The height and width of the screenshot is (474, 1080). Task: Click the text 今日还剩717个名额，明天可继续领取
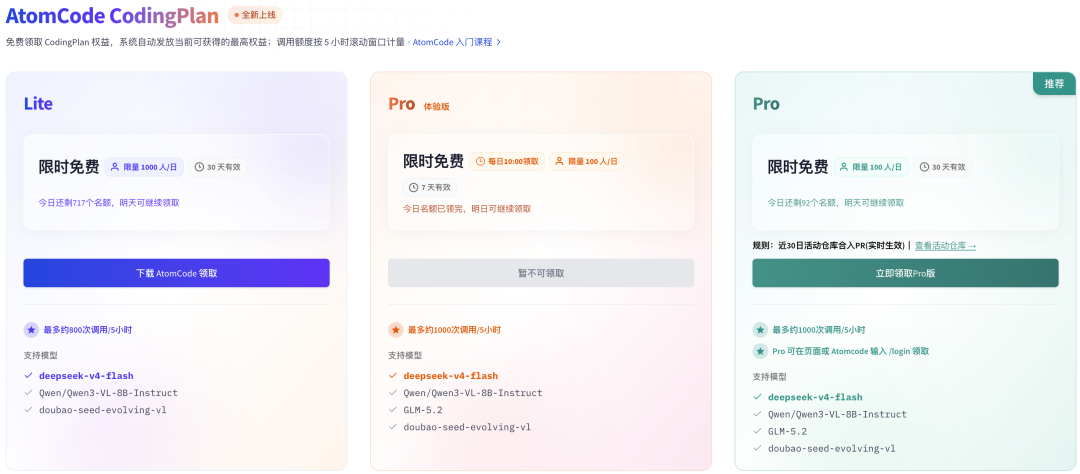[110, 203]
